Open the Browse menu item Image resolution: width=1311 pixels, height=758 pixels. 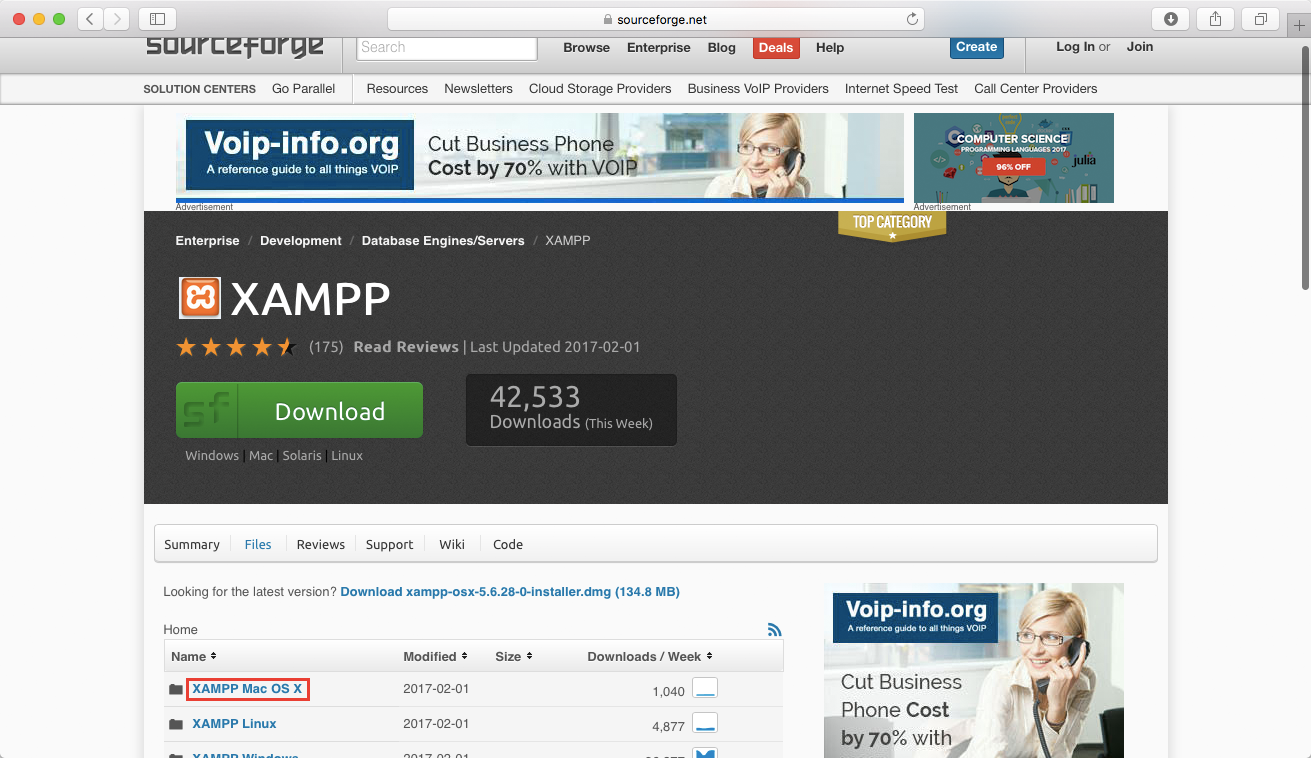[586, 48]
